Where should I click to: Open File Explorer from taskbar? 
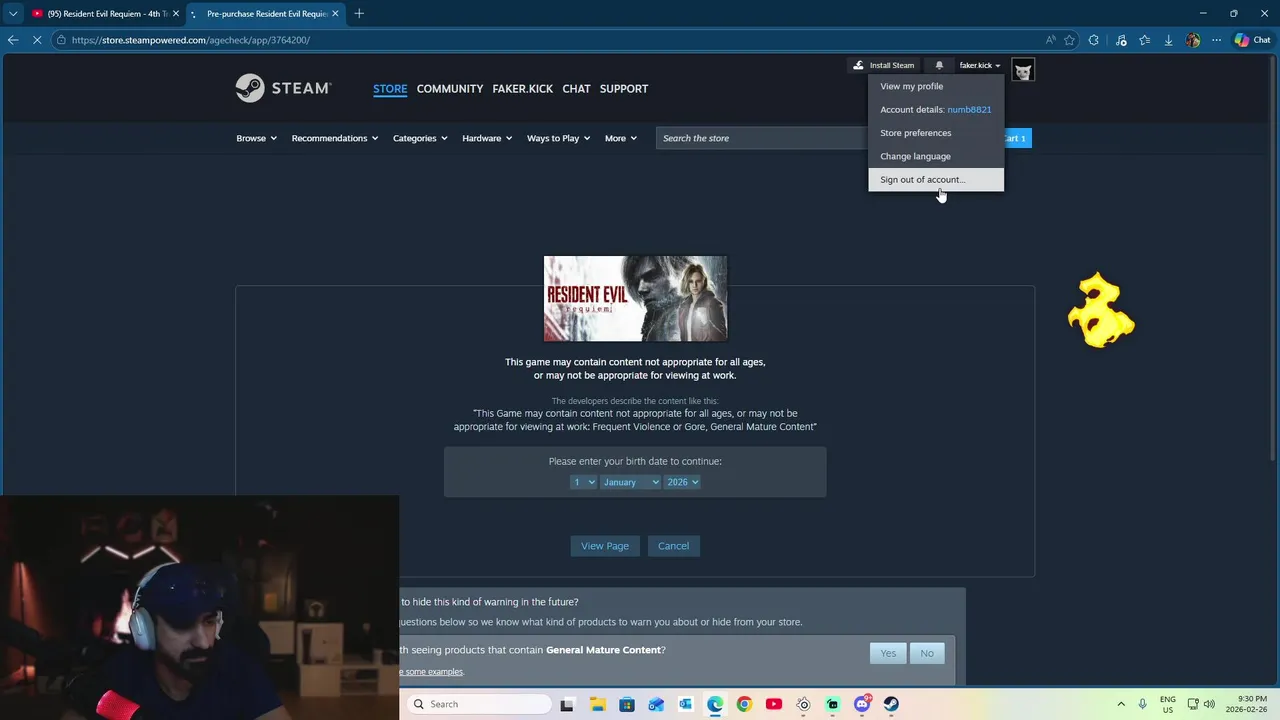point(597,704)
